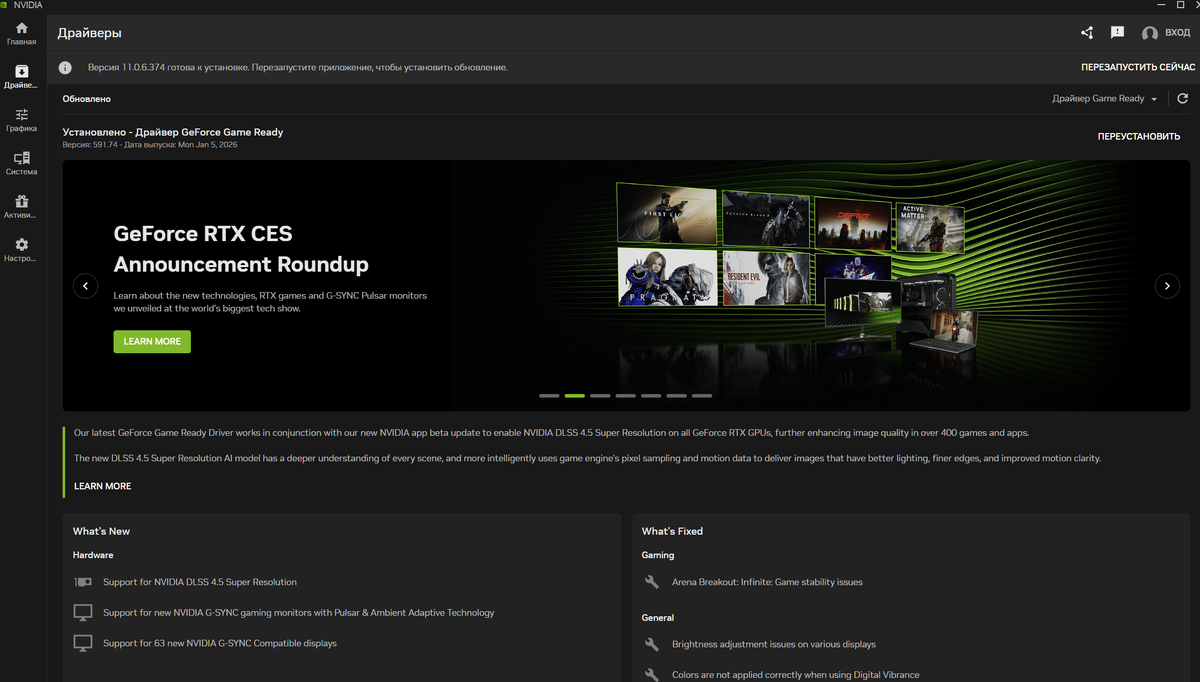Click the What's Fixed heading
This screenshot has height=682, width=1200.
click(x=672, y=531)
